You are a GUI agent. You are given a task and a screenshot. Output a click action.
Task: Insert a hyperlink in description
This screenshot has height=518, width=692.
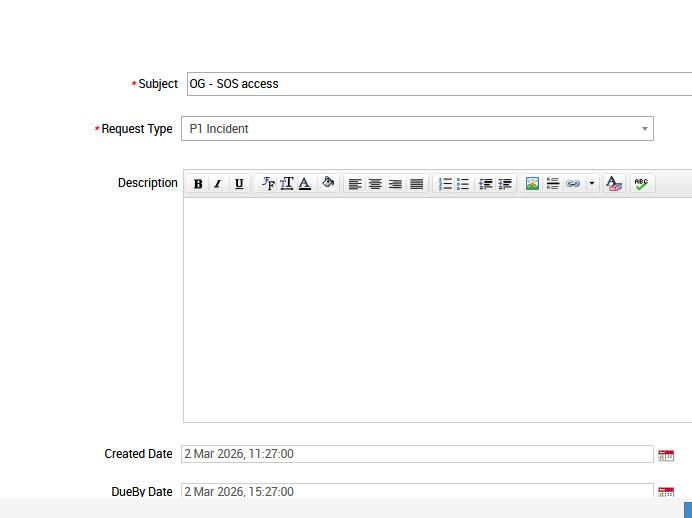[573, 184]
